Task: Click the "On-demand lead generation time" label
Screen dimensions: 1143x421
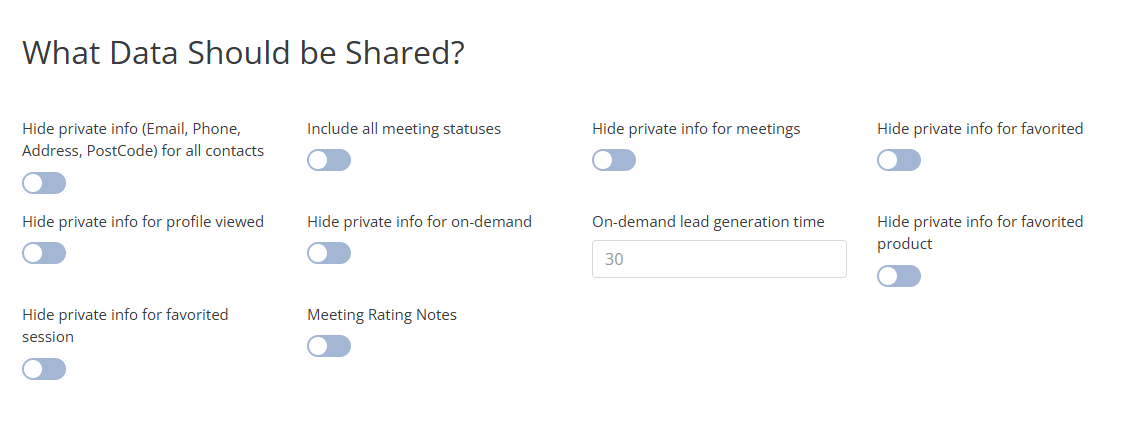Action: coord(708,222)
